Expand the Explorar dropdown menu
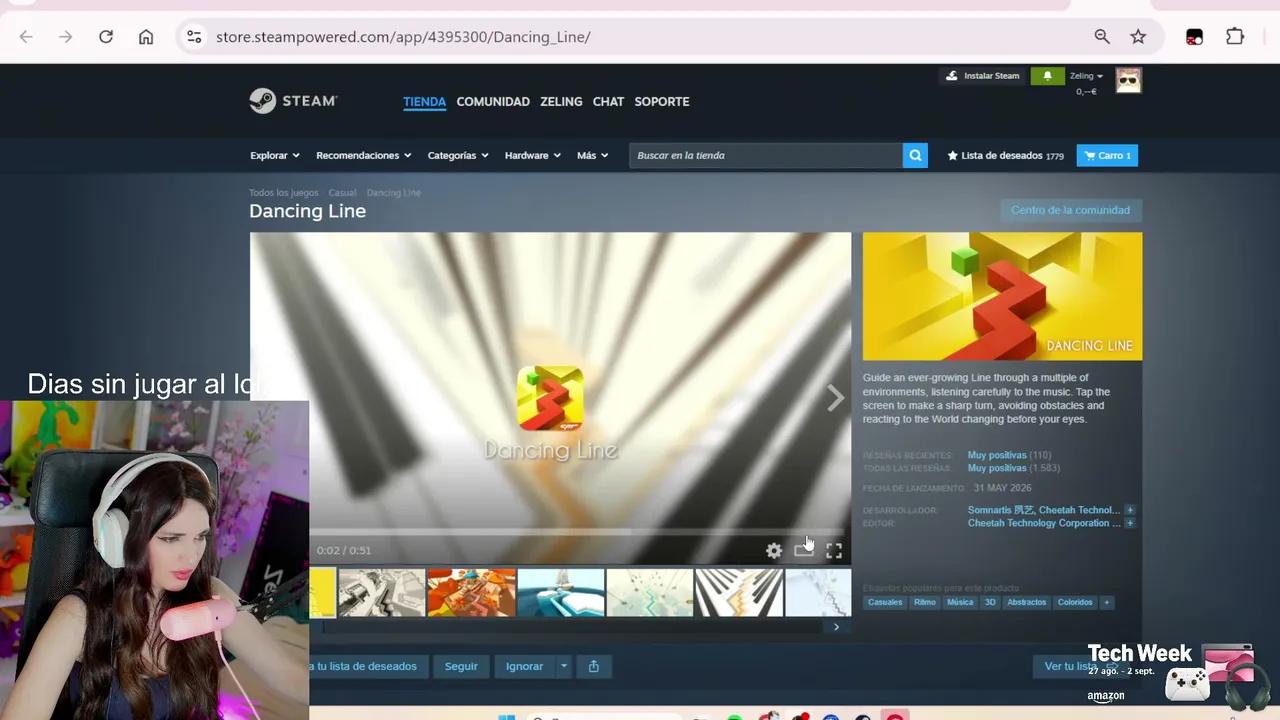This screenshot has height=720, width=1280. click(275, 155)
